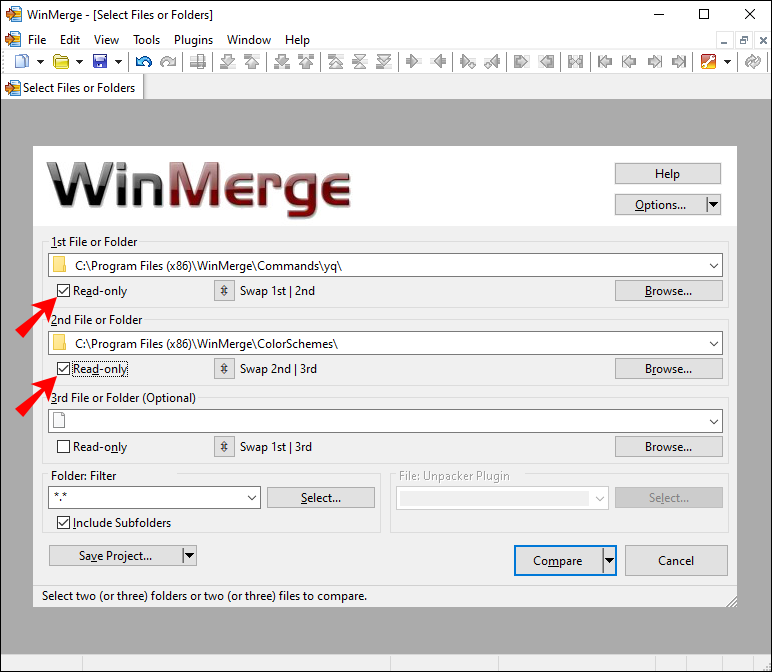Click the Swap 2nd | 3rd arrow button
772x672 pixels.
(224, 369)
